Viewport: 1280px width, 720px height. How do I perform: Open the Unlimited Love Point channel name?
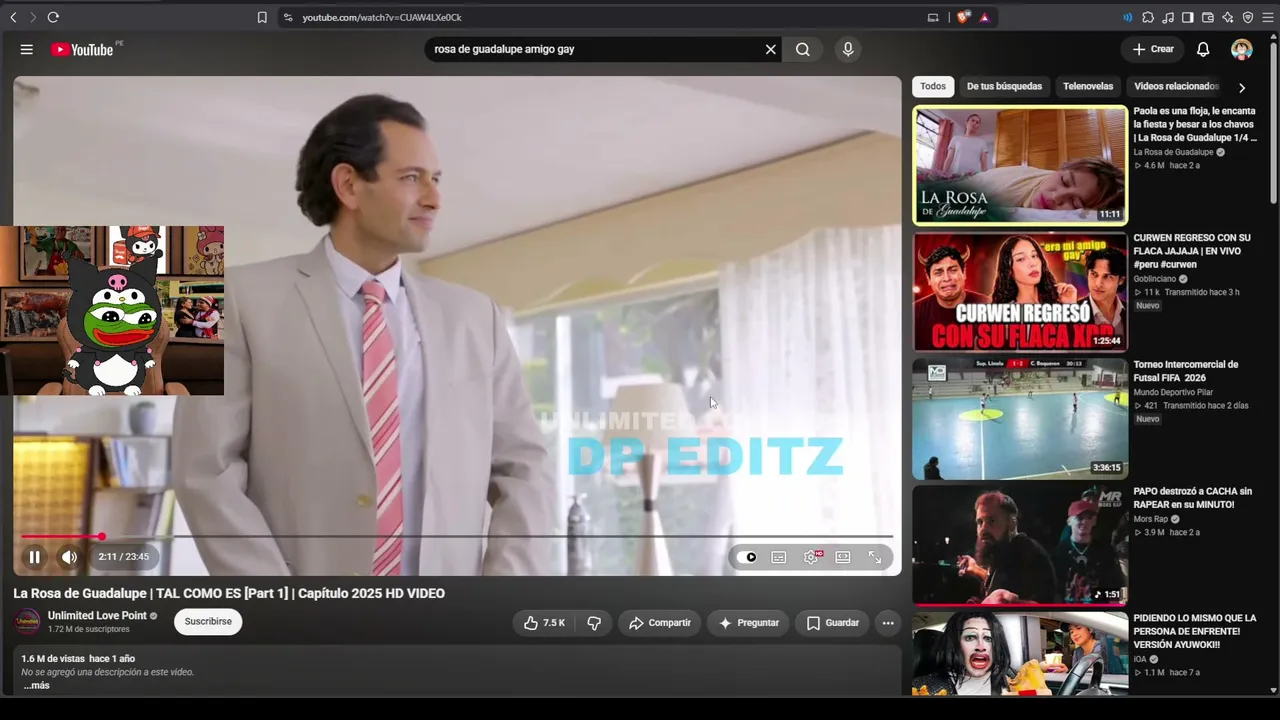(97, 616)
